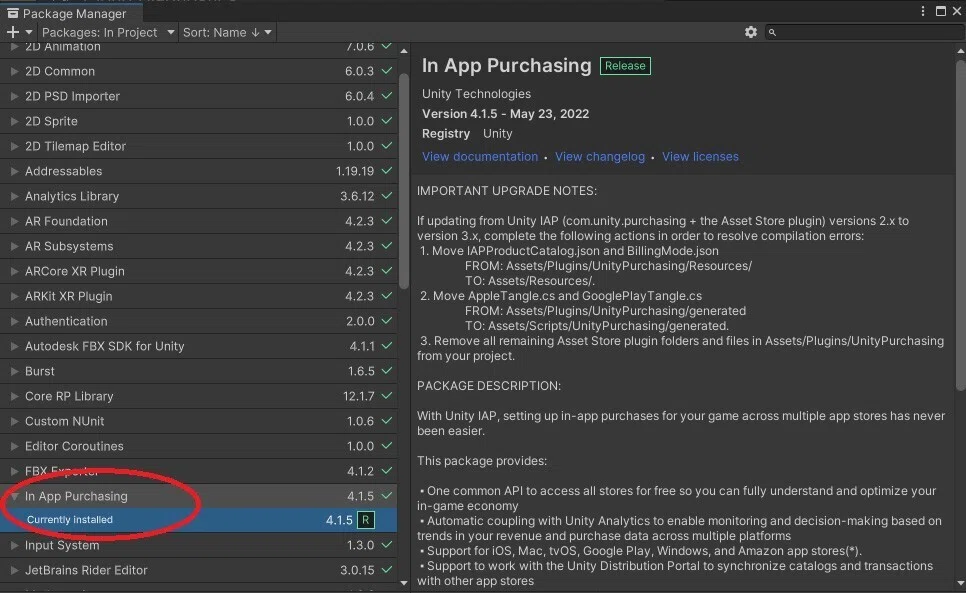Select the Authentication package

pos(198,321)
